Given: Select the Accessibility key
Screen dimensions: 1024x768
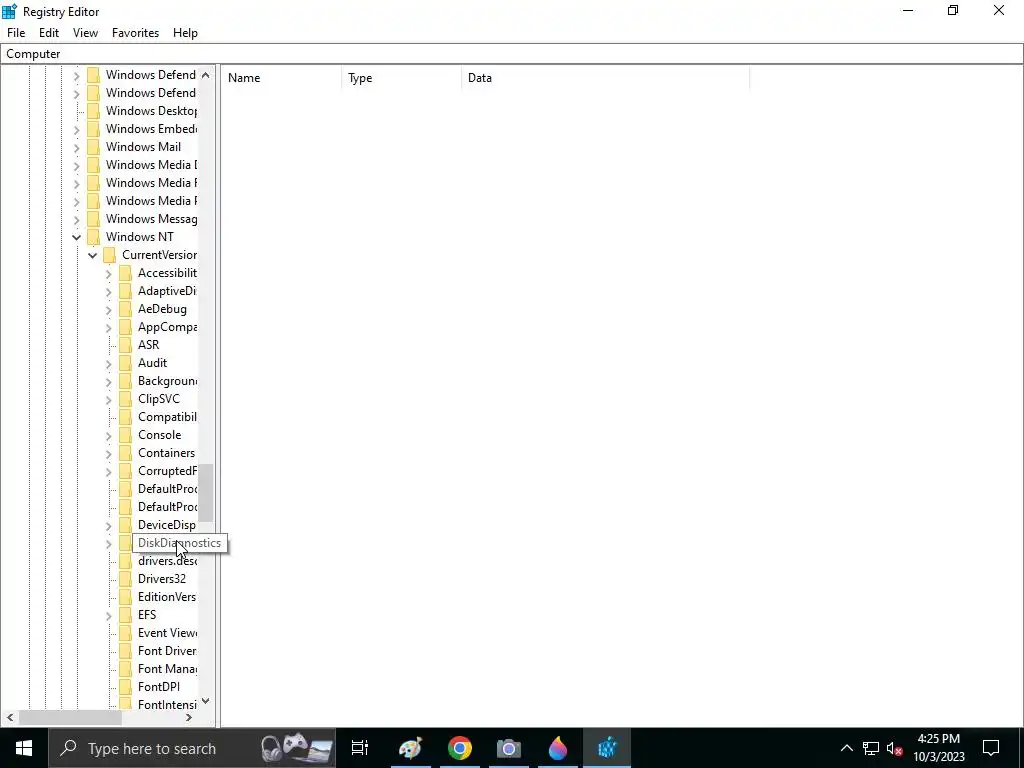Looking at the screenshot, I should pyautogui.click(x=167, y=273).
